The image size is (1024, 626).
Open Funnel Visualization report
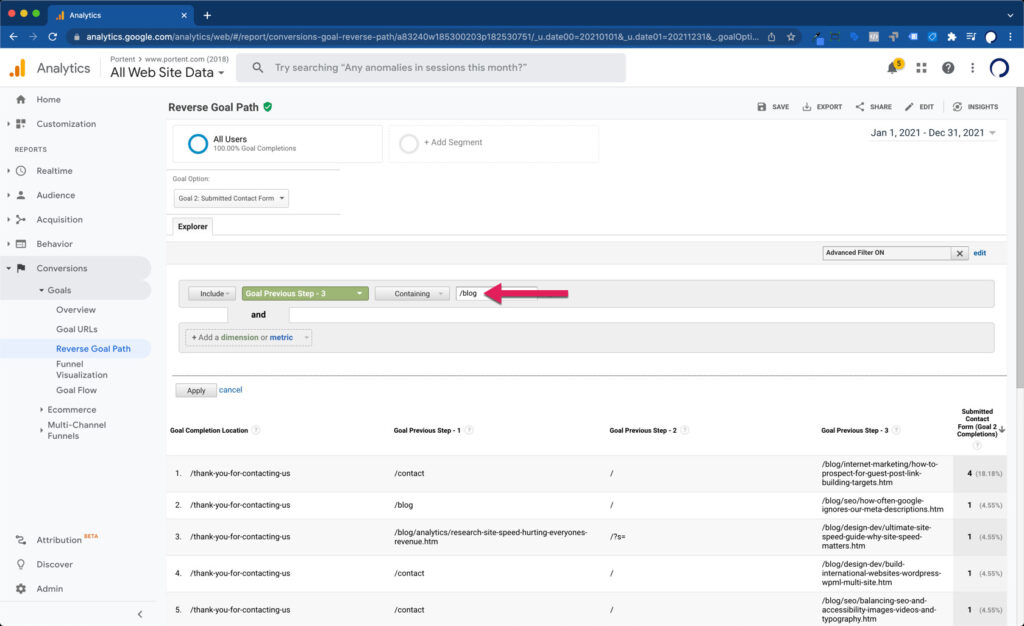pyautogui.click(x=82, y=369)
